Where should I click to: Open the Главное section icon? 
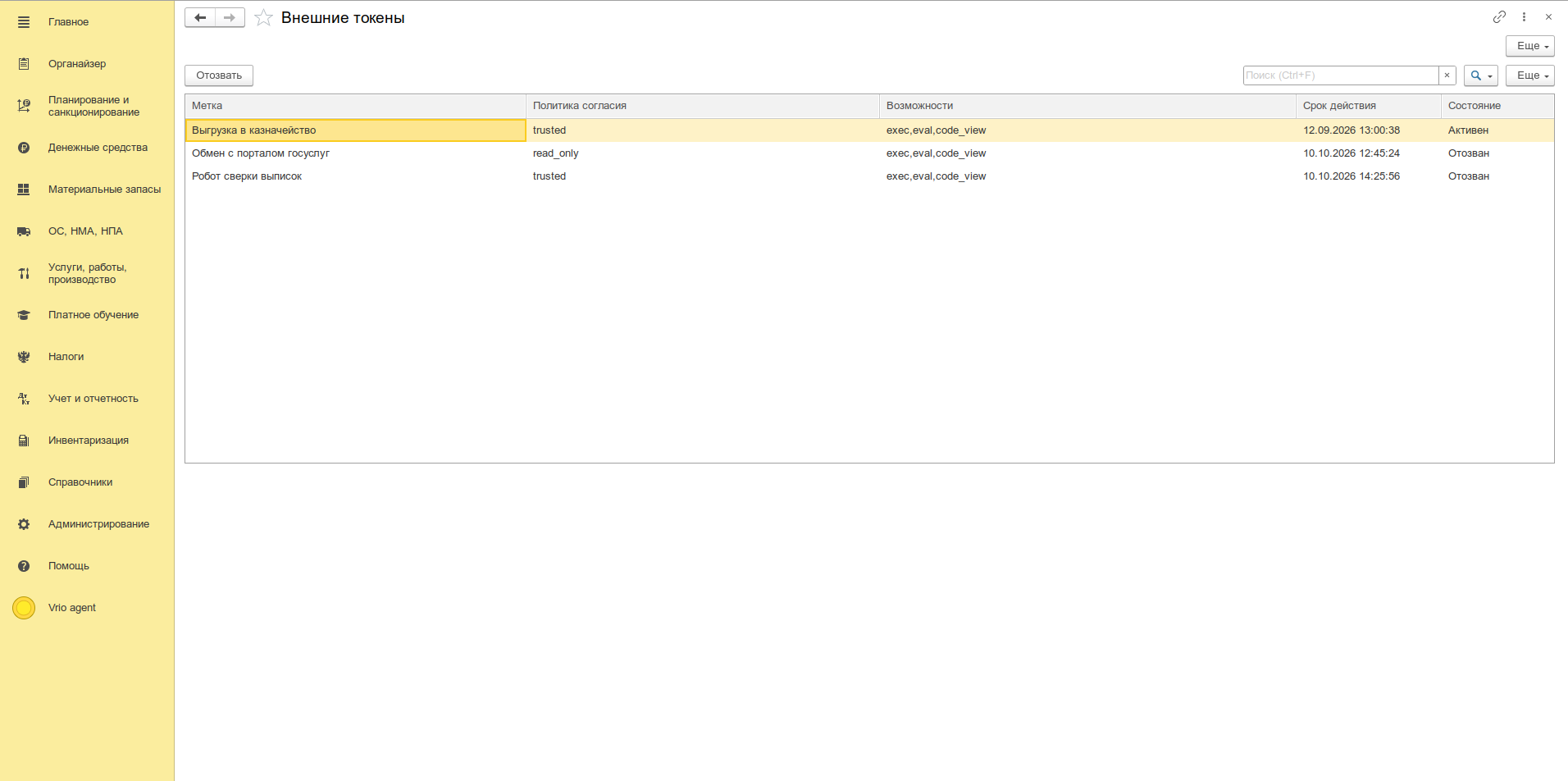24,22
